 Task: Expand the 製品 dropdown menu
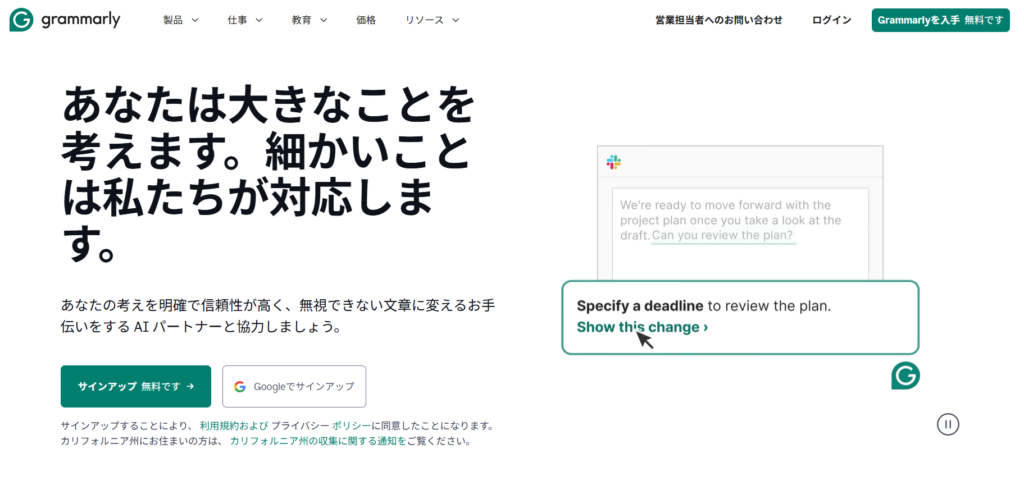(181, 20)
